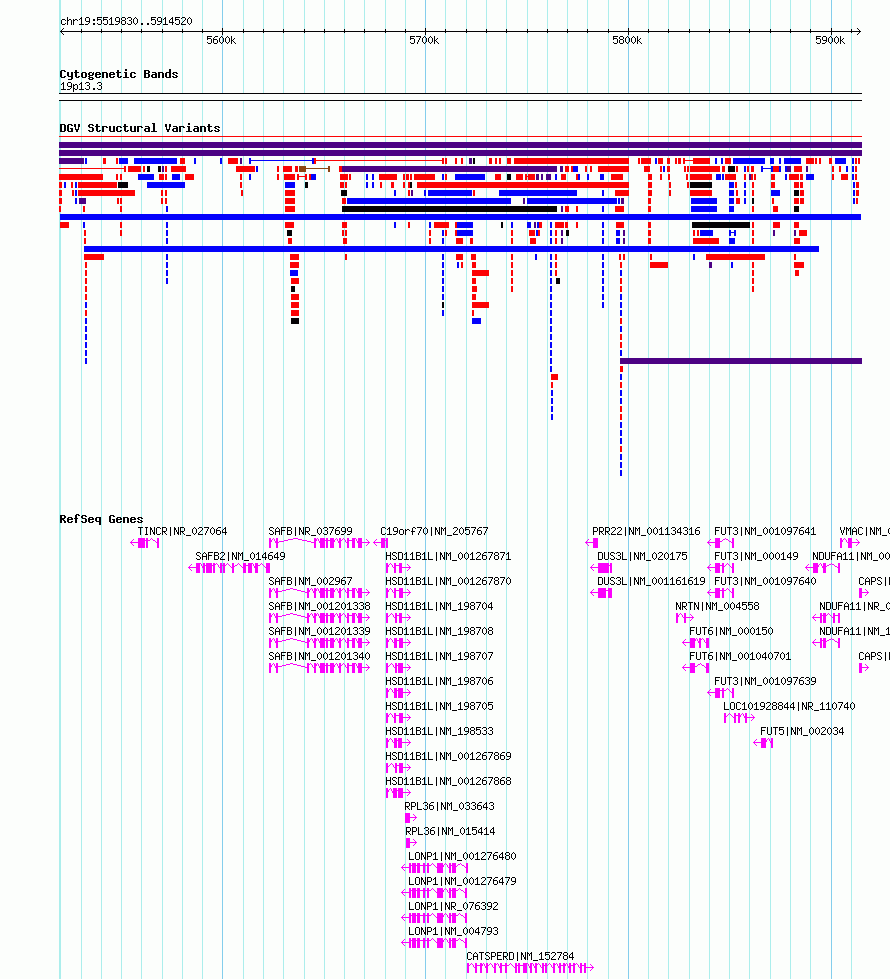Open the FUT5|NM_002034 gene label
The image size is (890, 979).
tap(803, 731)
